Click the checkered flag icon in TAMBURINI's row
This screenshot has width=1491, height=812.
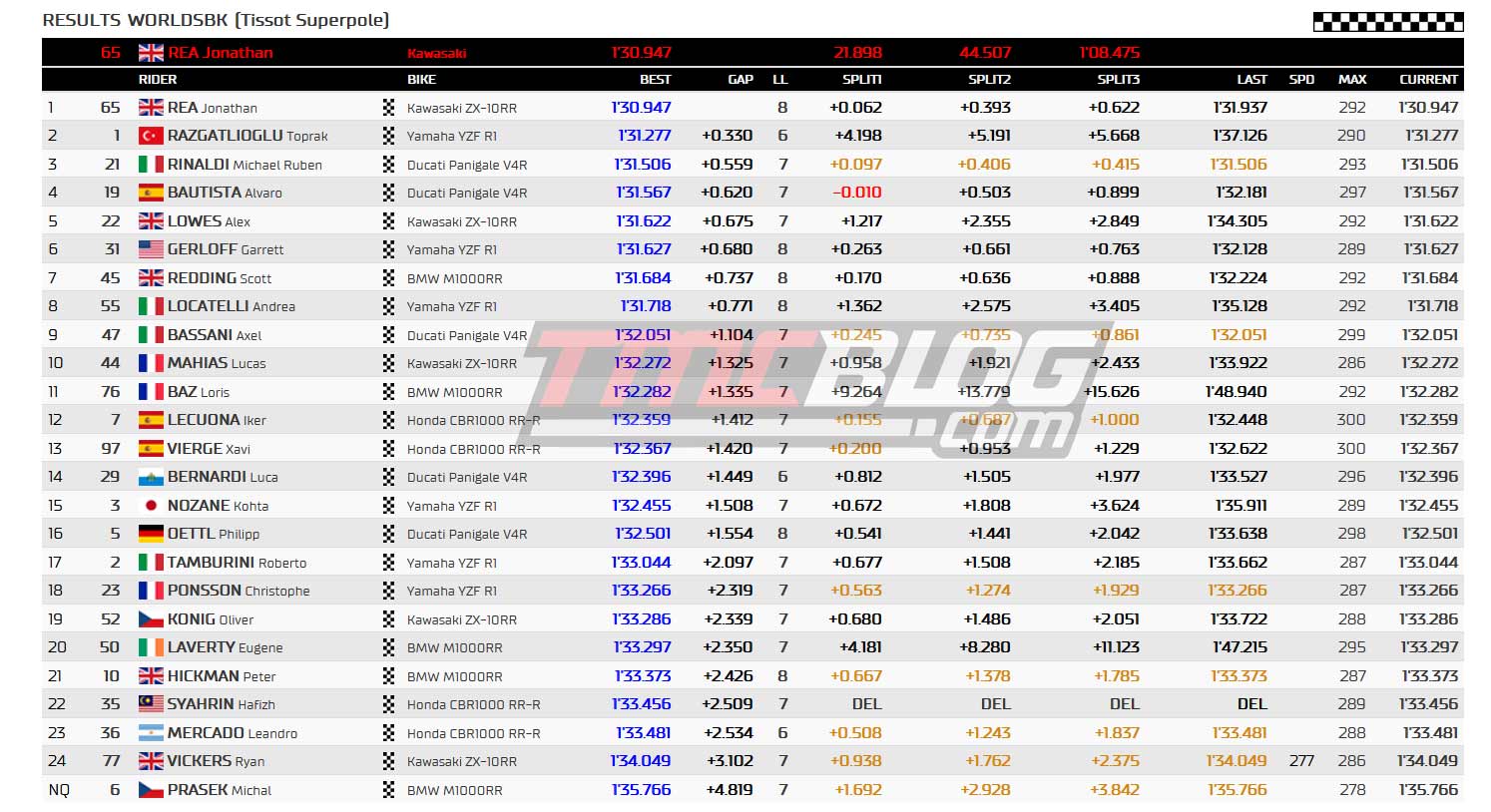click(x=389, y=562)
